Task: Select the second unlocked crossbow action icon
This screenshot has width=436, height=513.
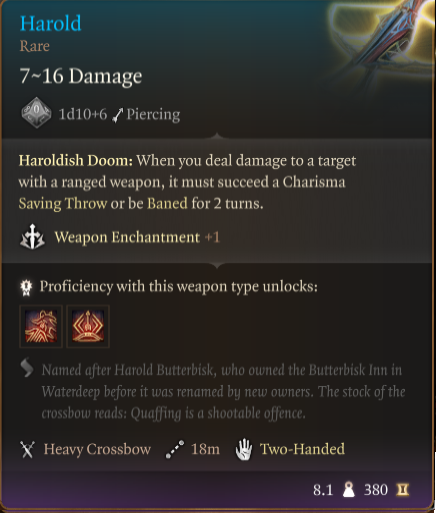Action: click(88, 326)
